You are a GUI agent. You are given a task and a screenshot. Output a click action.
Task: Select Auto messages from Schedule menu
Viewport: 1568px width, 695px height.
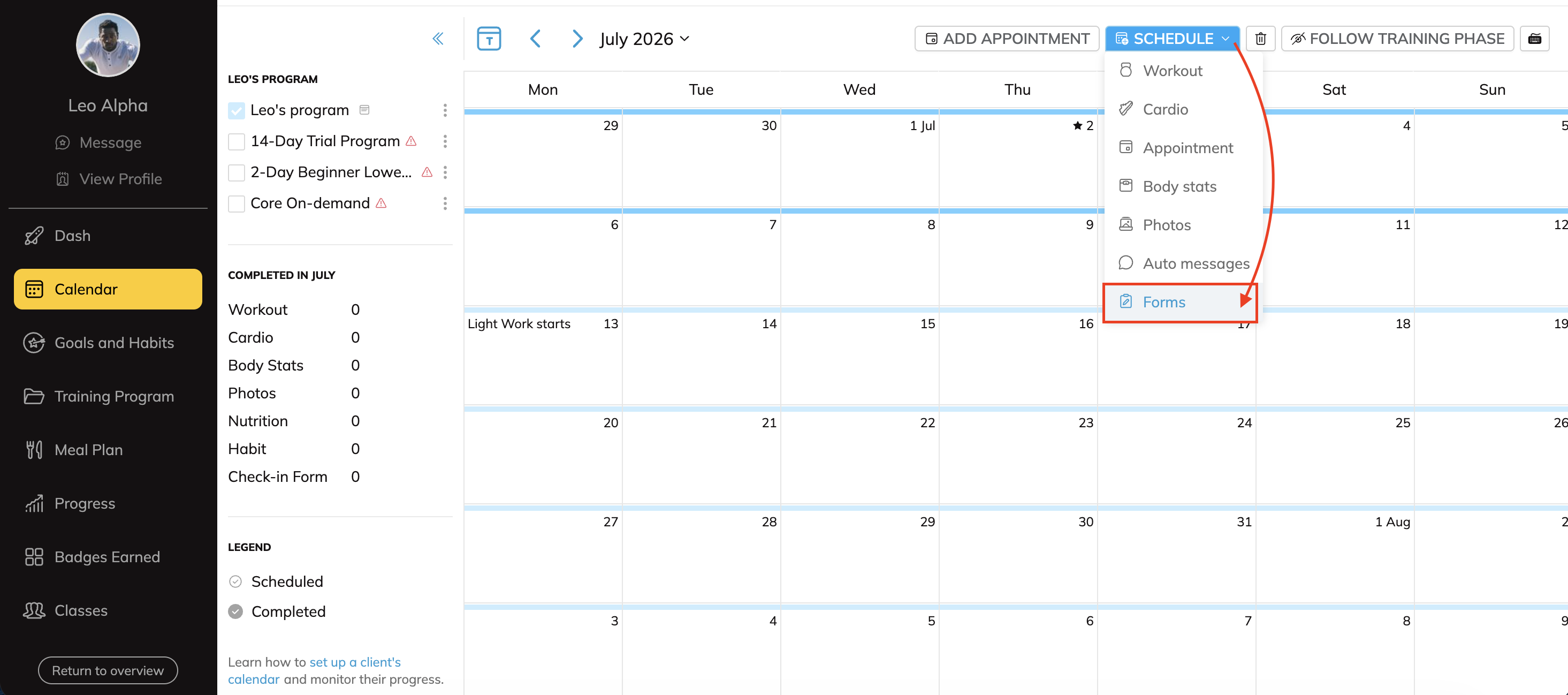click(1183, 264)
